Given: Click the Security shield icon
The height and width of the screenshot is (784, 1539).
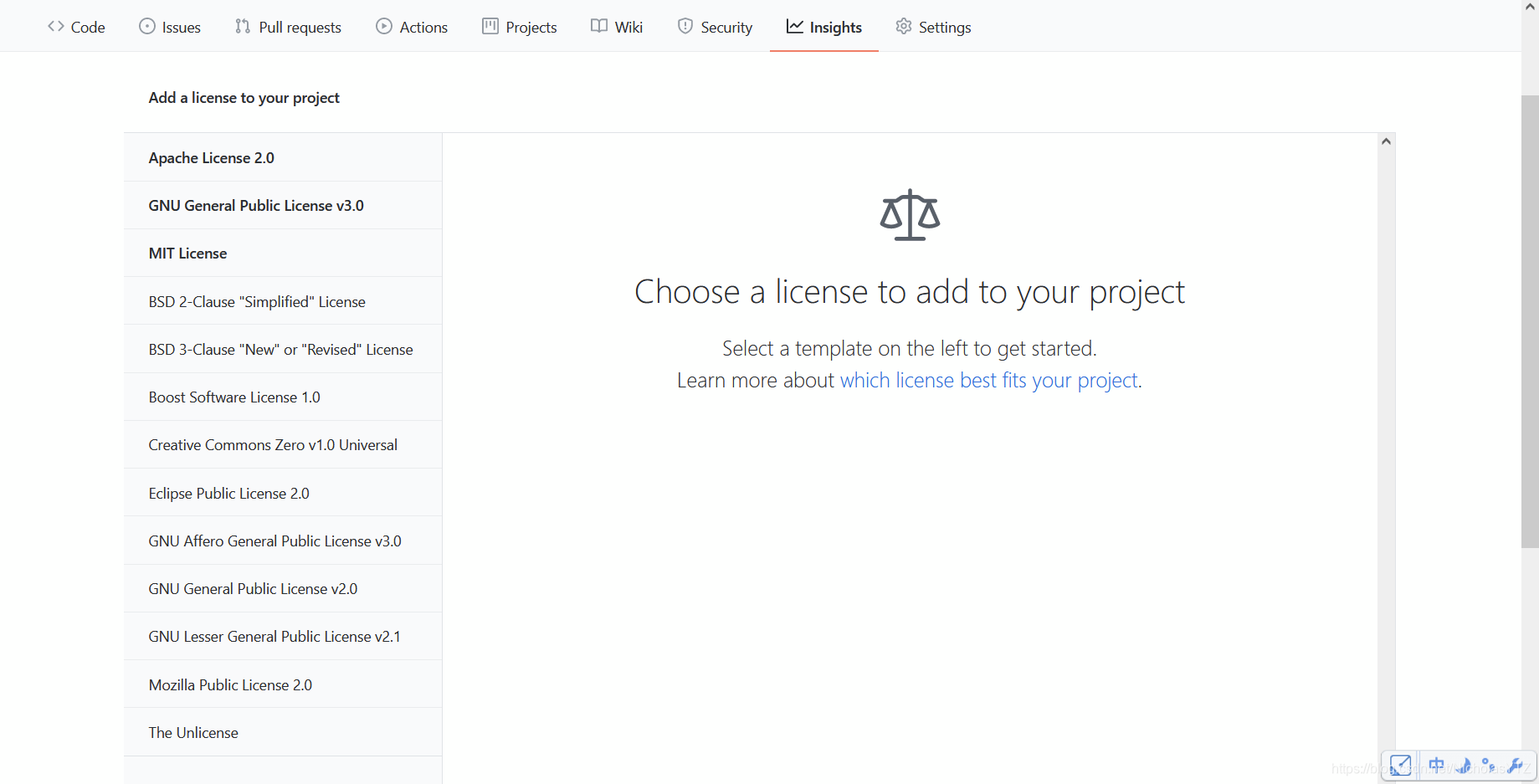Looking at the screenshot, I should 686,26.
